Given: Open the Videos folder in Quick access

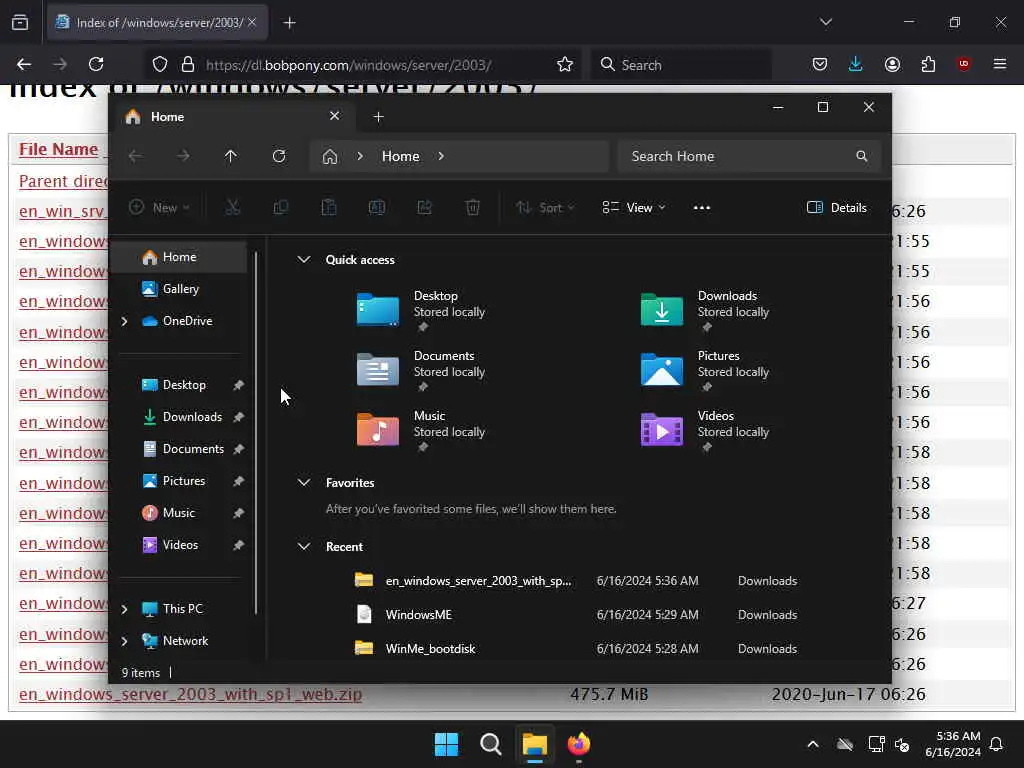Looking at the screenshot, I should tap(707, 431).
